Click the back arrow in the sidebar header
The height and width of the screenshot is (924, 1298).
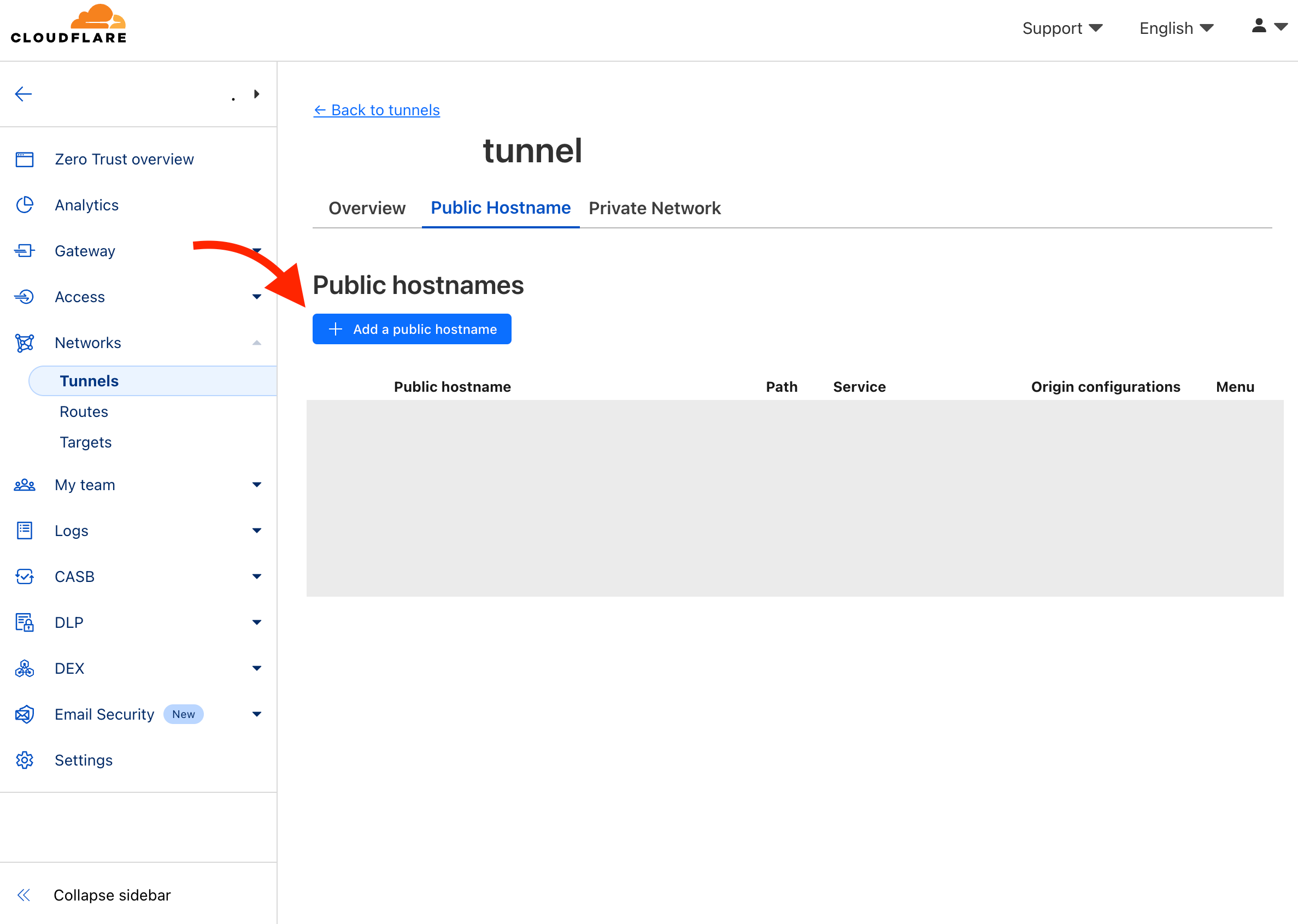[x=24, y=94]
